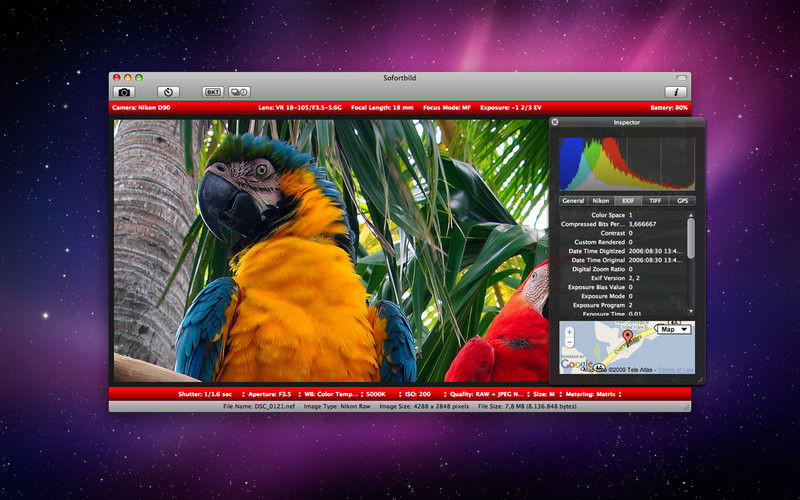Switch to the GPS tab
800x500 pixels.
682,201
